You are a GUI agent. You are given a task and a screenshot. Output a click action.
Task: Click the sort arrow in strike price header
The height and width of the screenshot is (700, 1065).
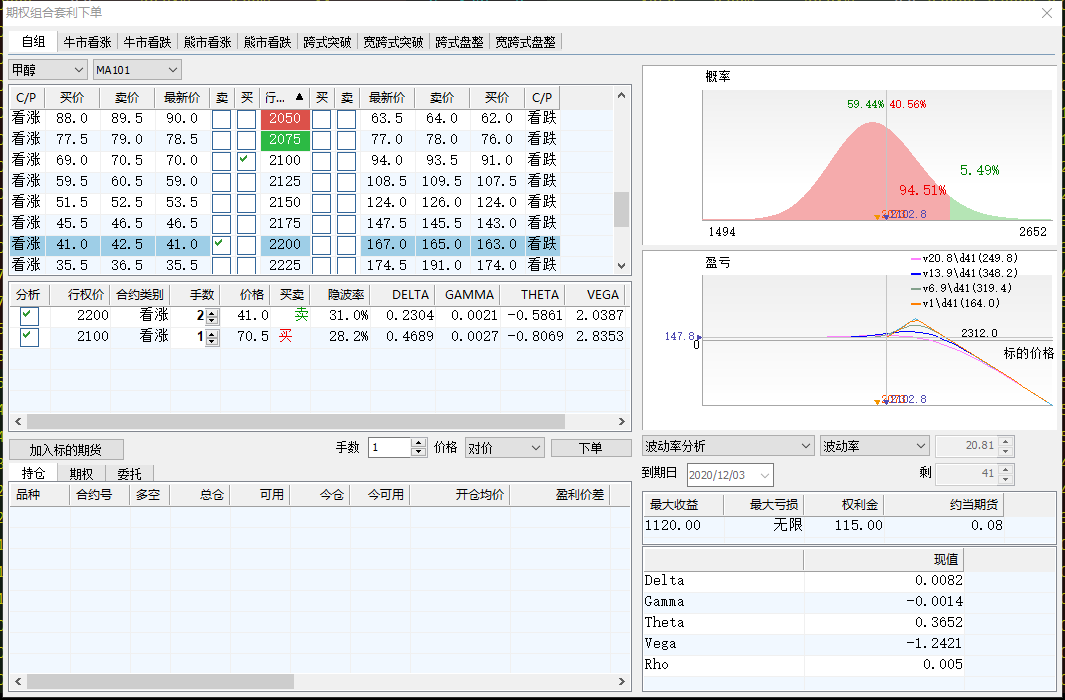(298, 98)
